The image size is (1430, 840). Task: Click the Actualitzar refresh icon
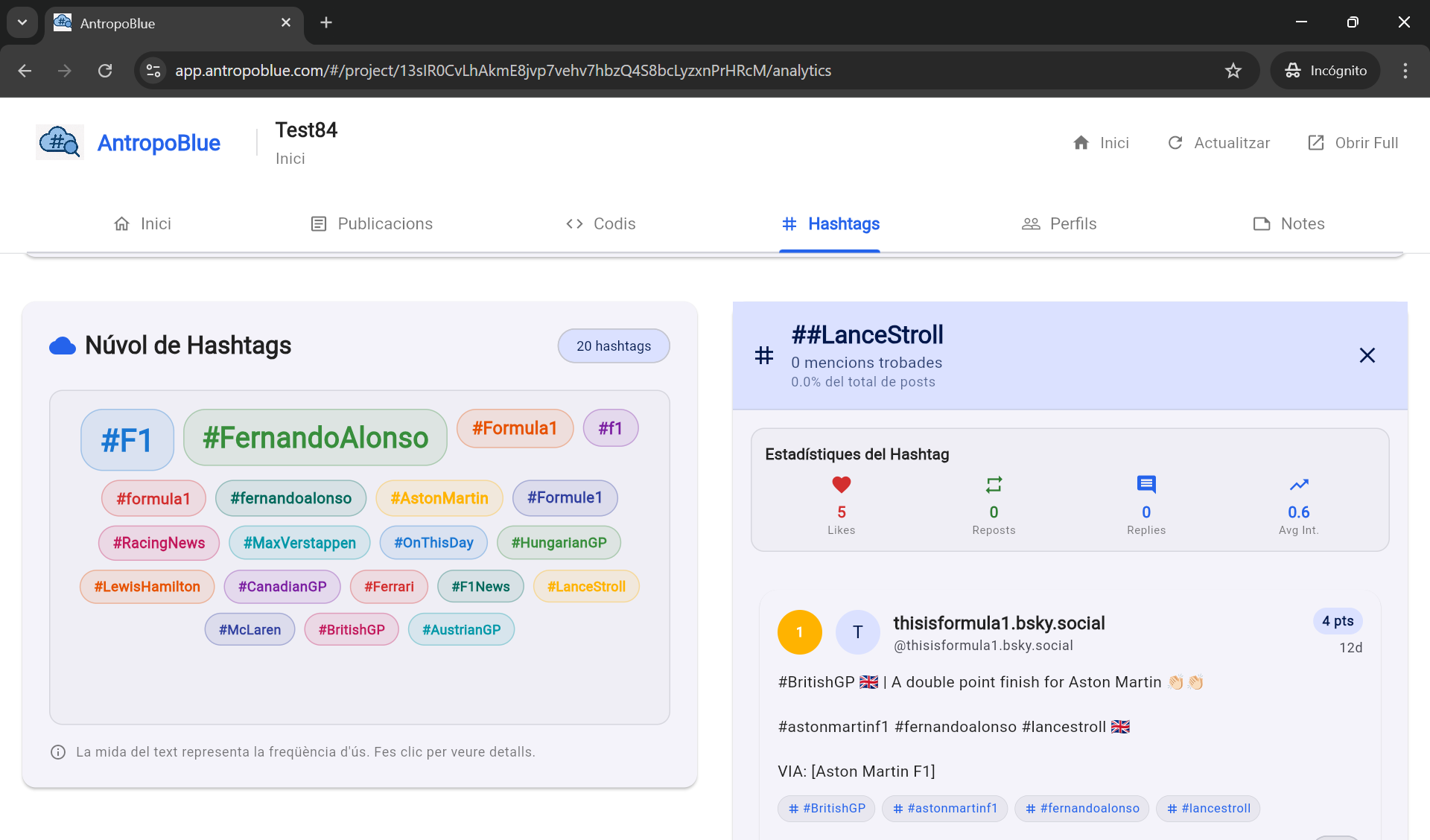click(1175, 143)
